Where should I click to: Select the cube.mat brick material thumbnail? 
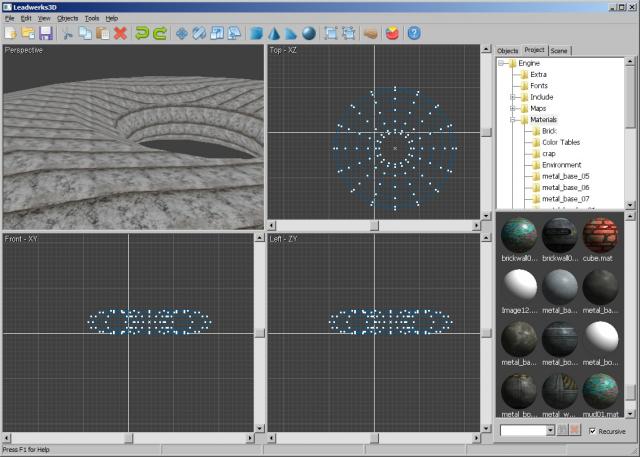(x=601, y=237)
